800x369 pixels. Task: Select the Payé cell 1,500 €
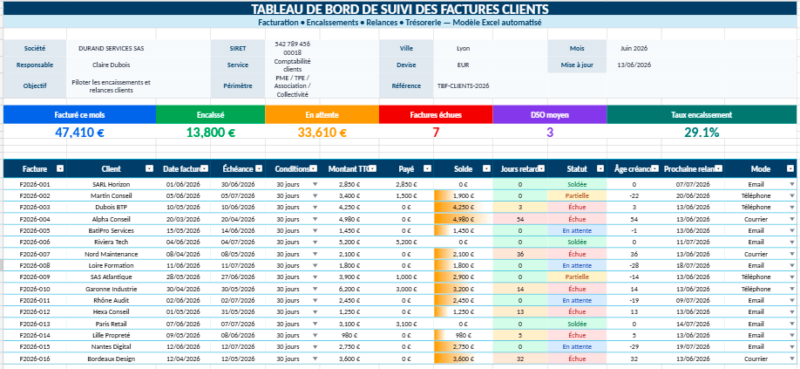point(406,195)
